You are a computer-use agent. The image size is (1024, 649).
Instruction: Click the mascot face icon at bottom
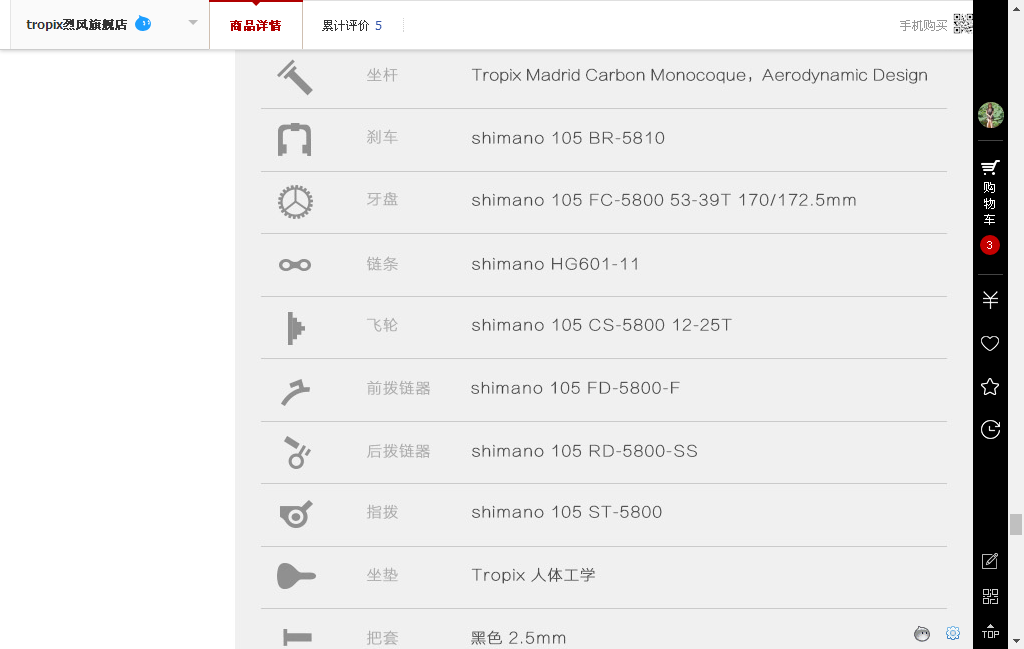coord(922,633)
